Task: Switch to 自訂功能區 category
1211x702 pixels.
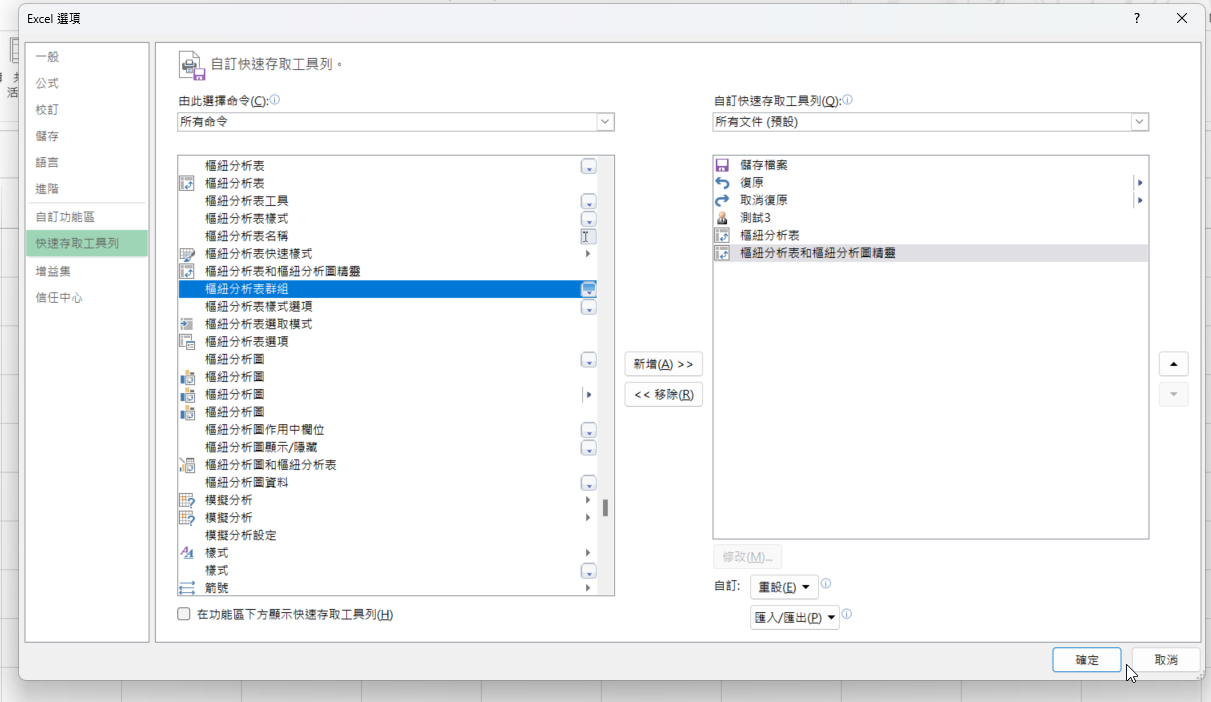Action: click(x=86, y=217)
